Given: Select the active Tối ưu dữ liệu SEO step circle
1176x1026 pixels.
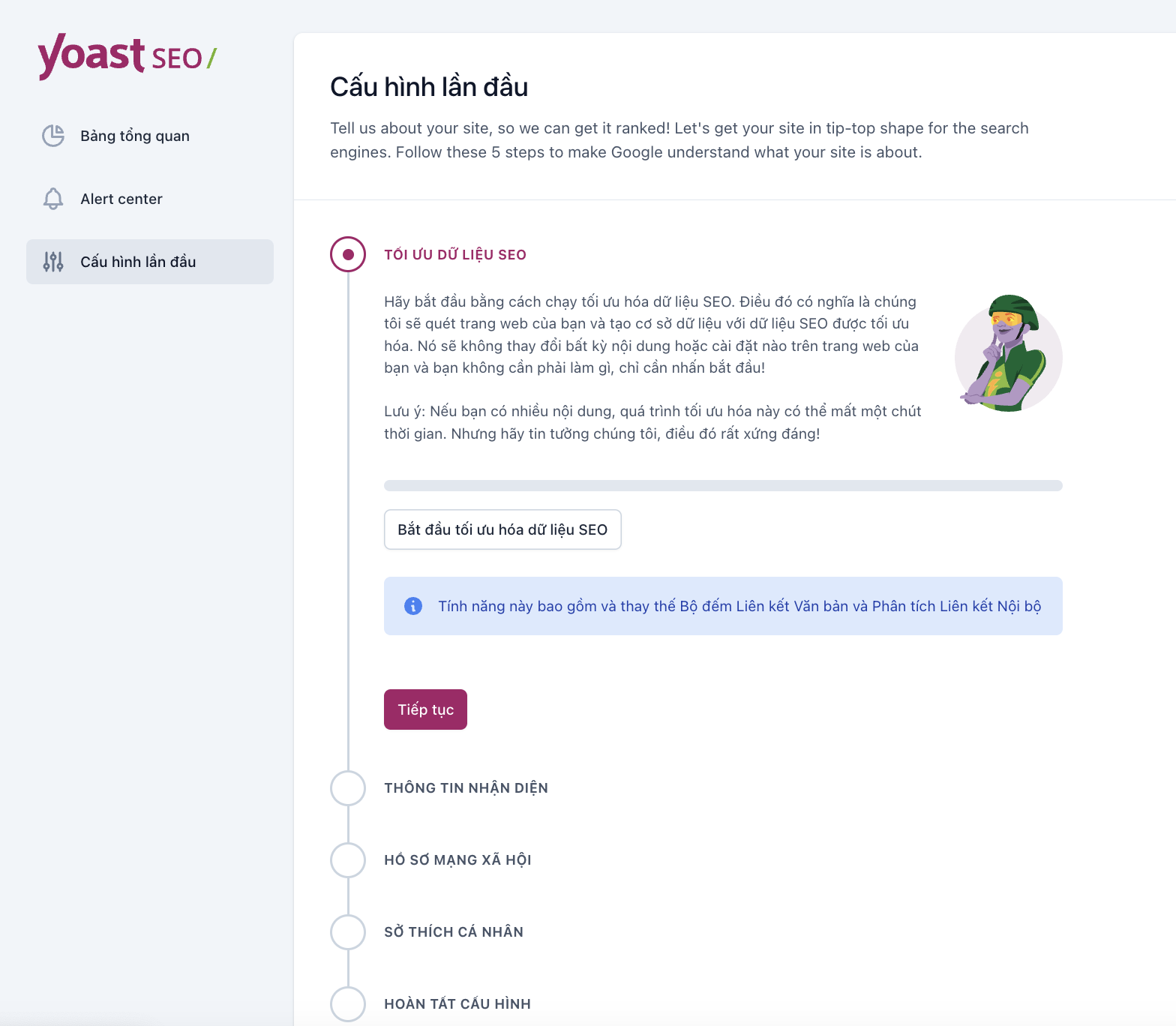Looking at the screenshot, I should pos(348,255).
